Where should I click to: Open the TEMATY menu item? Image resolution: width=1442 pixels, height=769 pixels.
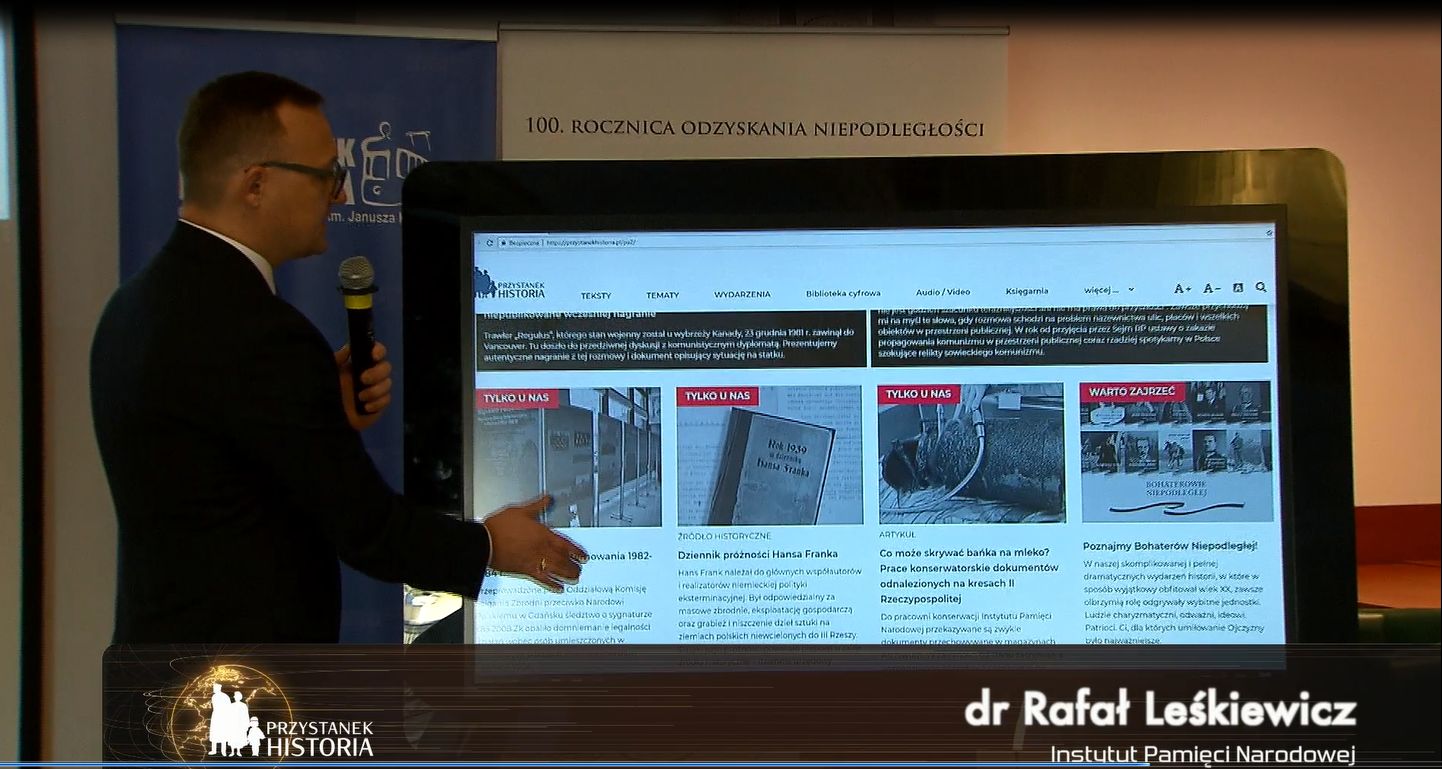click(662, 295)
